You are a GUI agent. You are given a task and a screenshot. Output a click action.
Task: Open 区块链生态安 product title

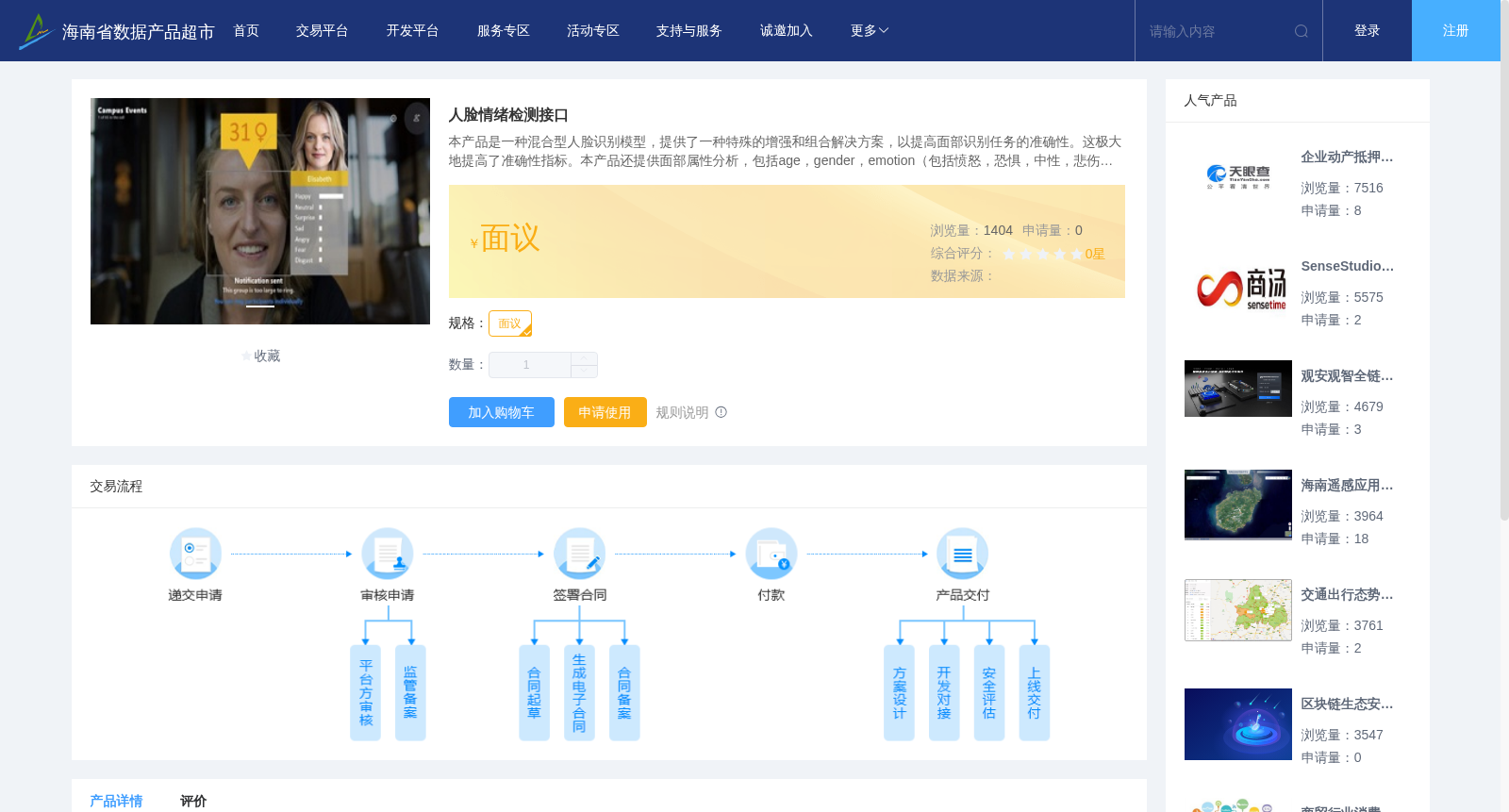[1347, 704]
